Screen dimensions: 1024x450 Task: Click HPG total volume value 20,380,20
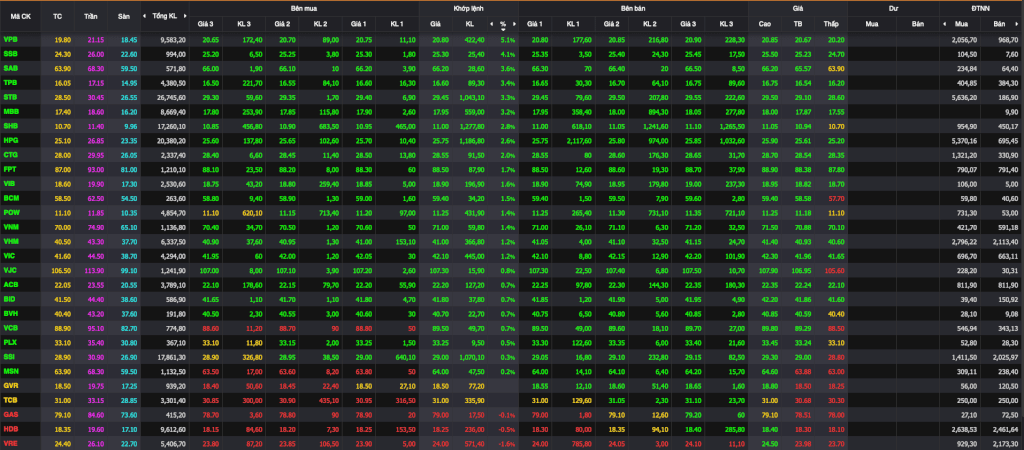[x=172, y=140]
